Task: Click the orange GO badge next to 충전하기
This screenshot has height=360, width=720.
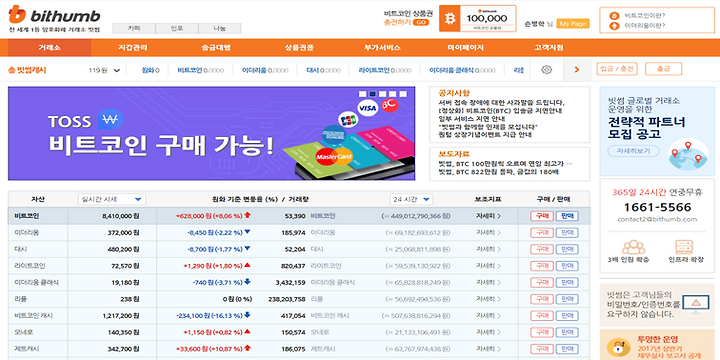Action: 421,22
